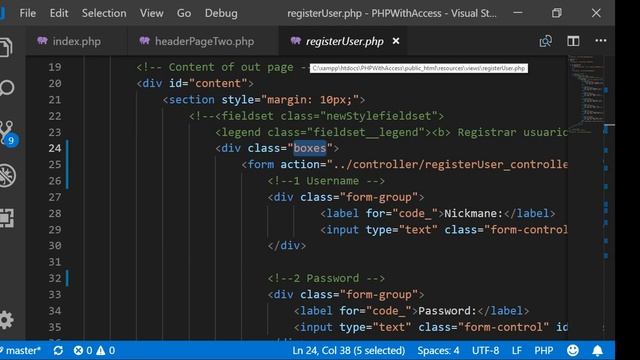This screenshot has width=640, height=360.
Task: Click "Registrar usuario" legend text
Action: [512, 132]
